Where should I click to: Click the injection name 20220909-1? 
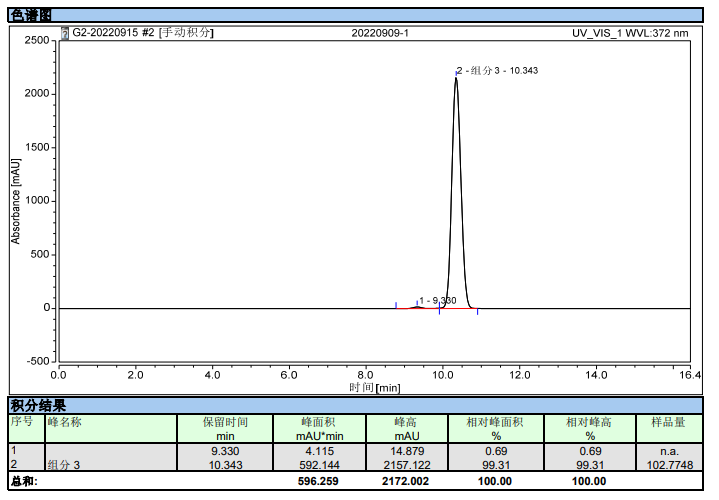click(x=380, y=33)
